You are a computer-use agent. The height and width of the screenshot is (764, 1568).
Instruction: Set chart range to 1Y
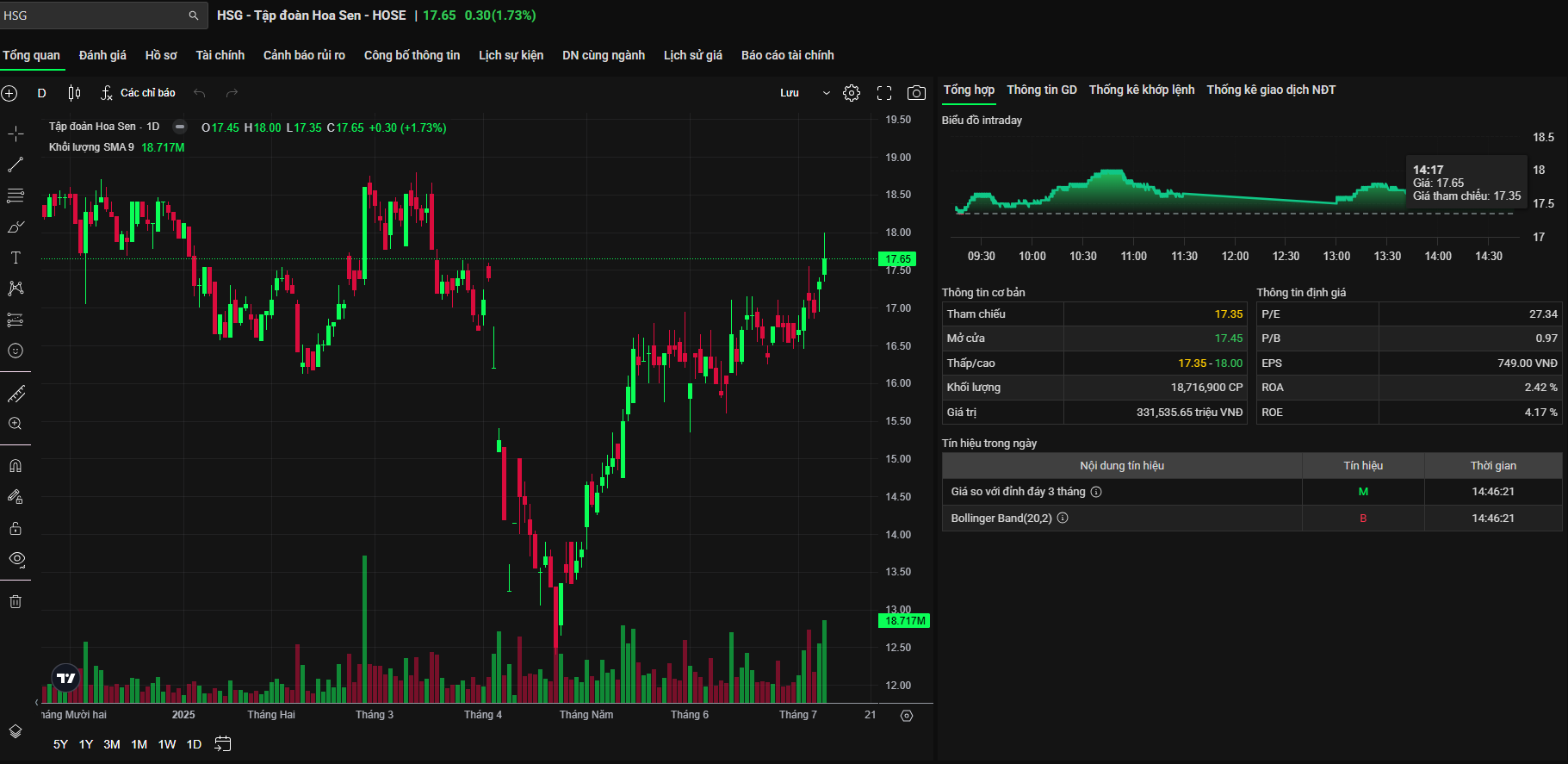coord(86,744)
